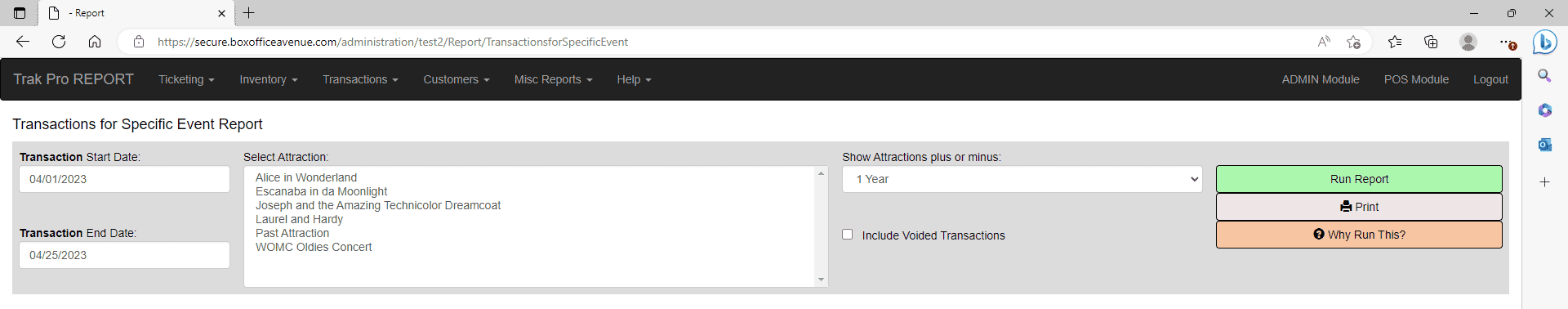
Task: Click the sidebar search magnifier icon
Action: click(x=1544, y=76)
